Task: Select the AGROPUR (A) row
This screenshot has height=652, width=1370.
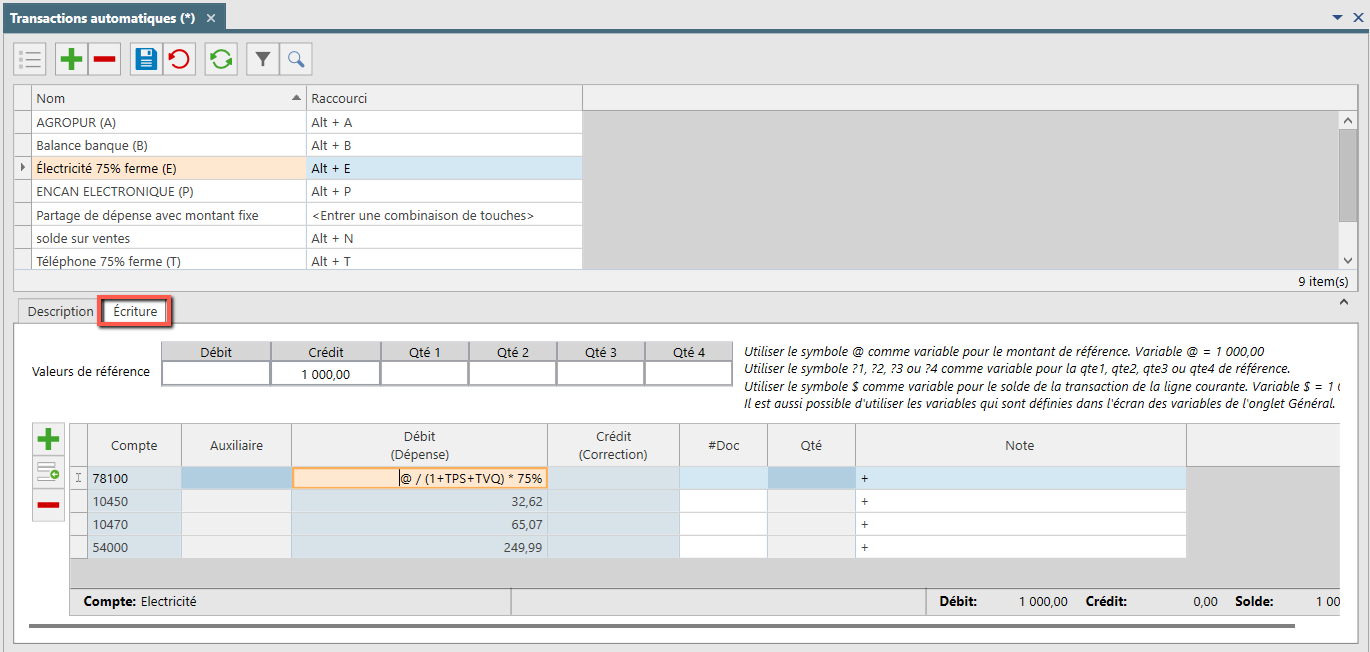Action: click(x=168, y=122)
